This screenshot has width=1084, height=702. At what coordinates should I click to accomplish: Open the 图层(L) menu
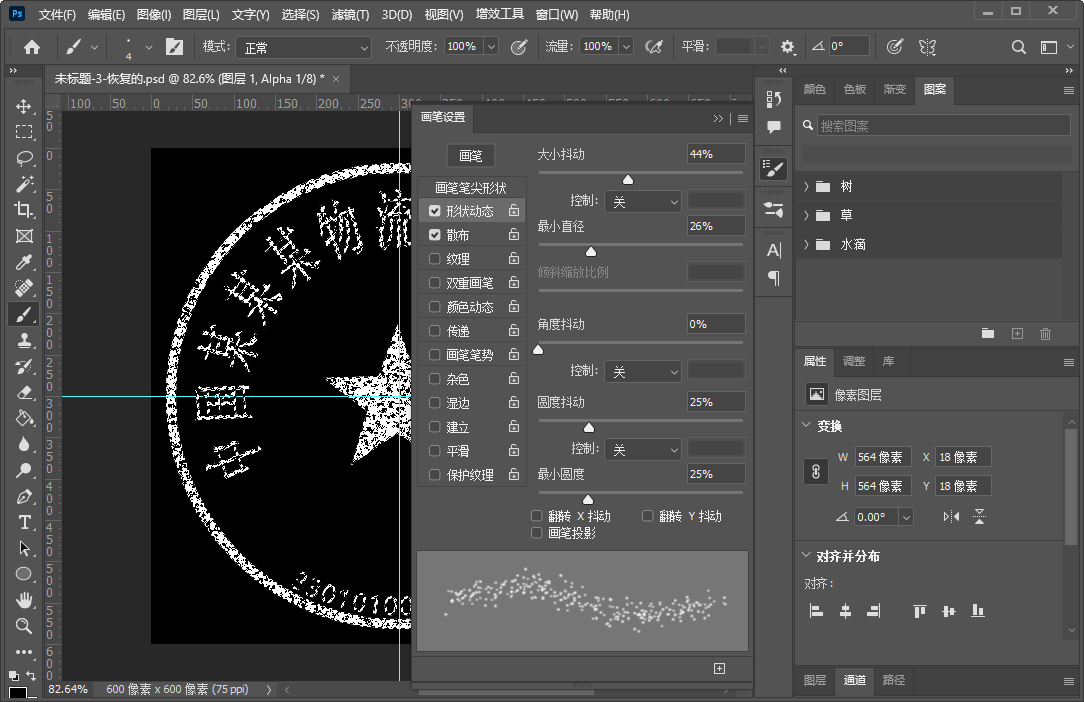(x=201, y=15)
